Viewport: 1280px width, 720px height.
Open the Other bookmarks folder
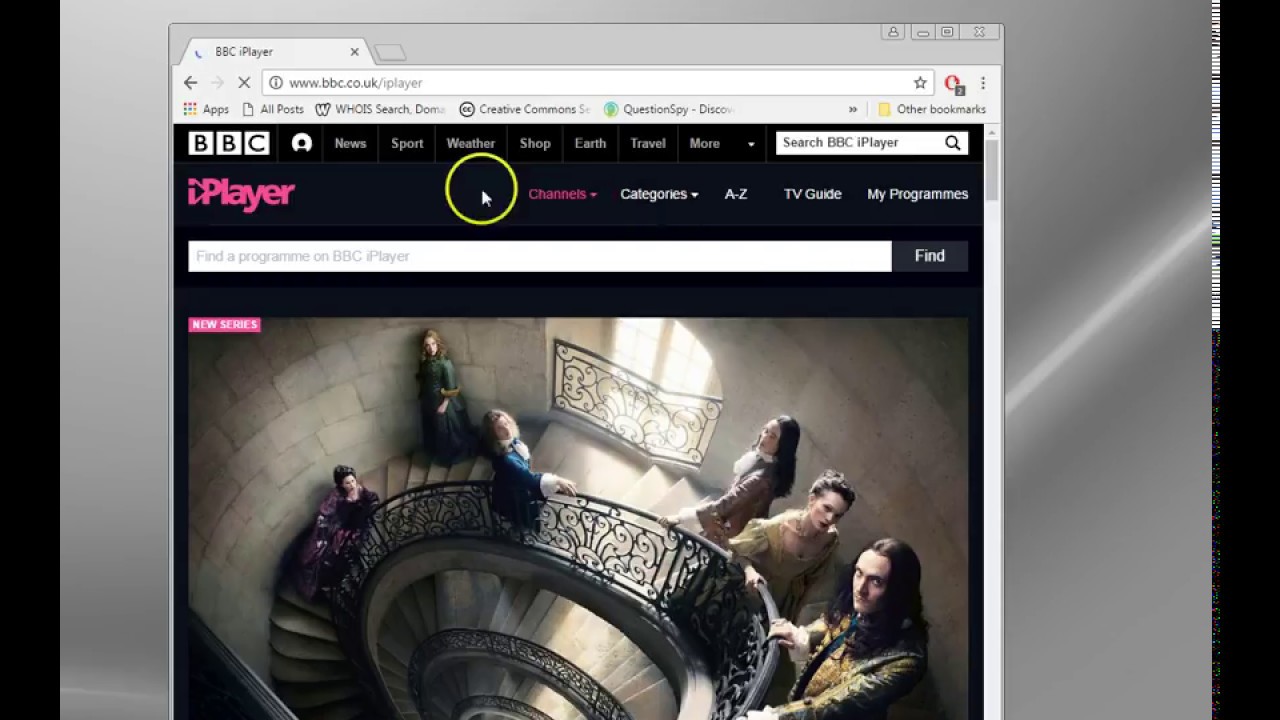tap(931, 109)
